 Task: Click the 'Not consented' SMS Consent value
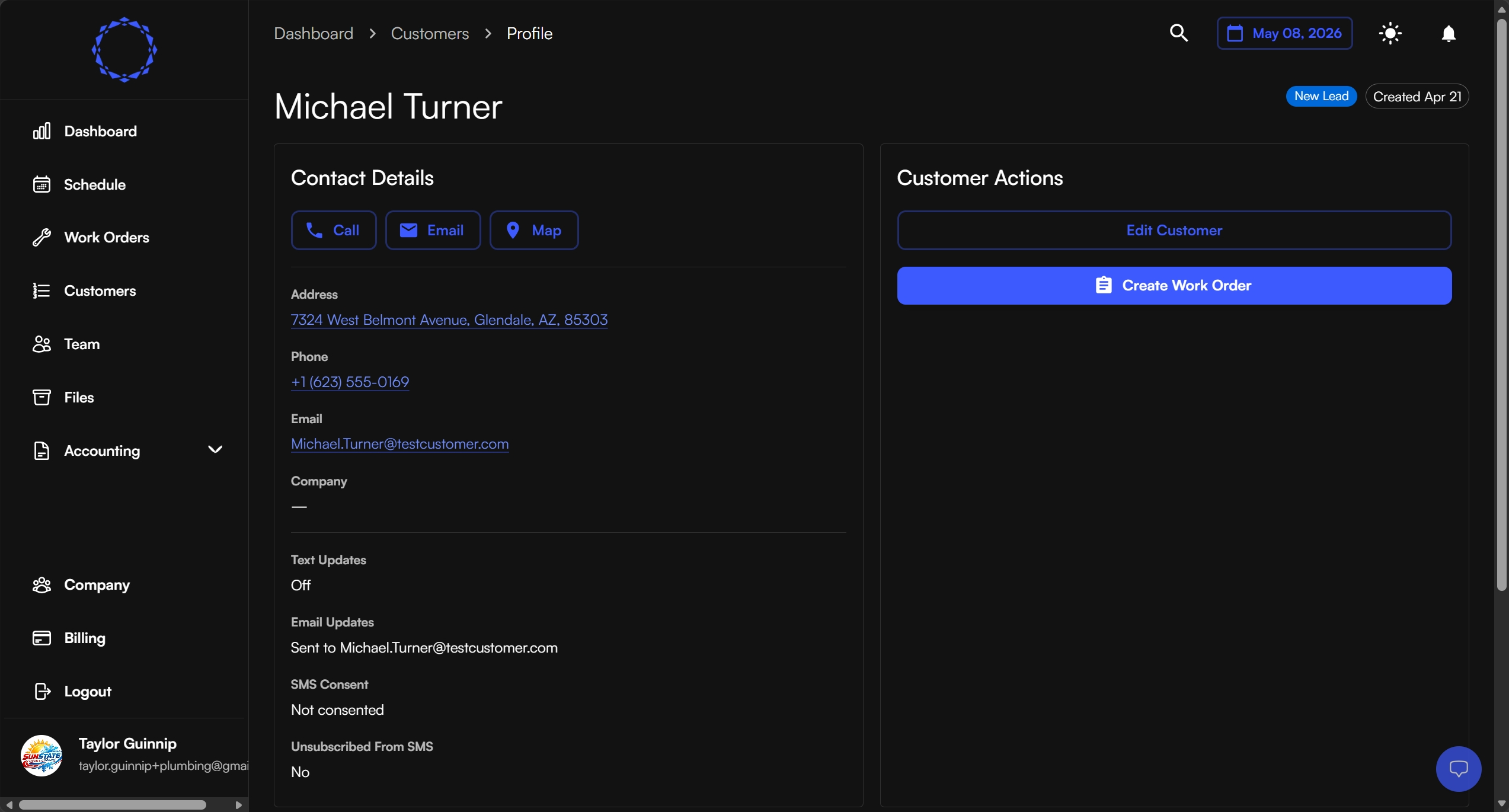pyautogui.click(x=337, y=710)
